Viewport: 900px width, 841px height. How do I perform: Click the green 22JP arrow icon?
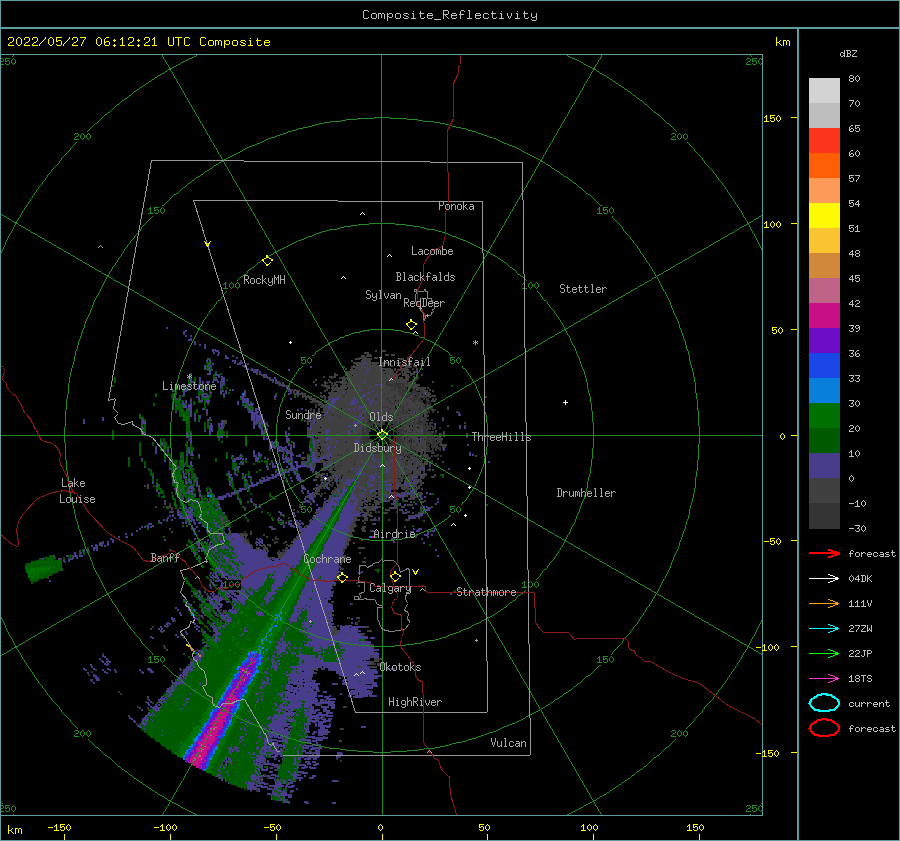point(824,653)
